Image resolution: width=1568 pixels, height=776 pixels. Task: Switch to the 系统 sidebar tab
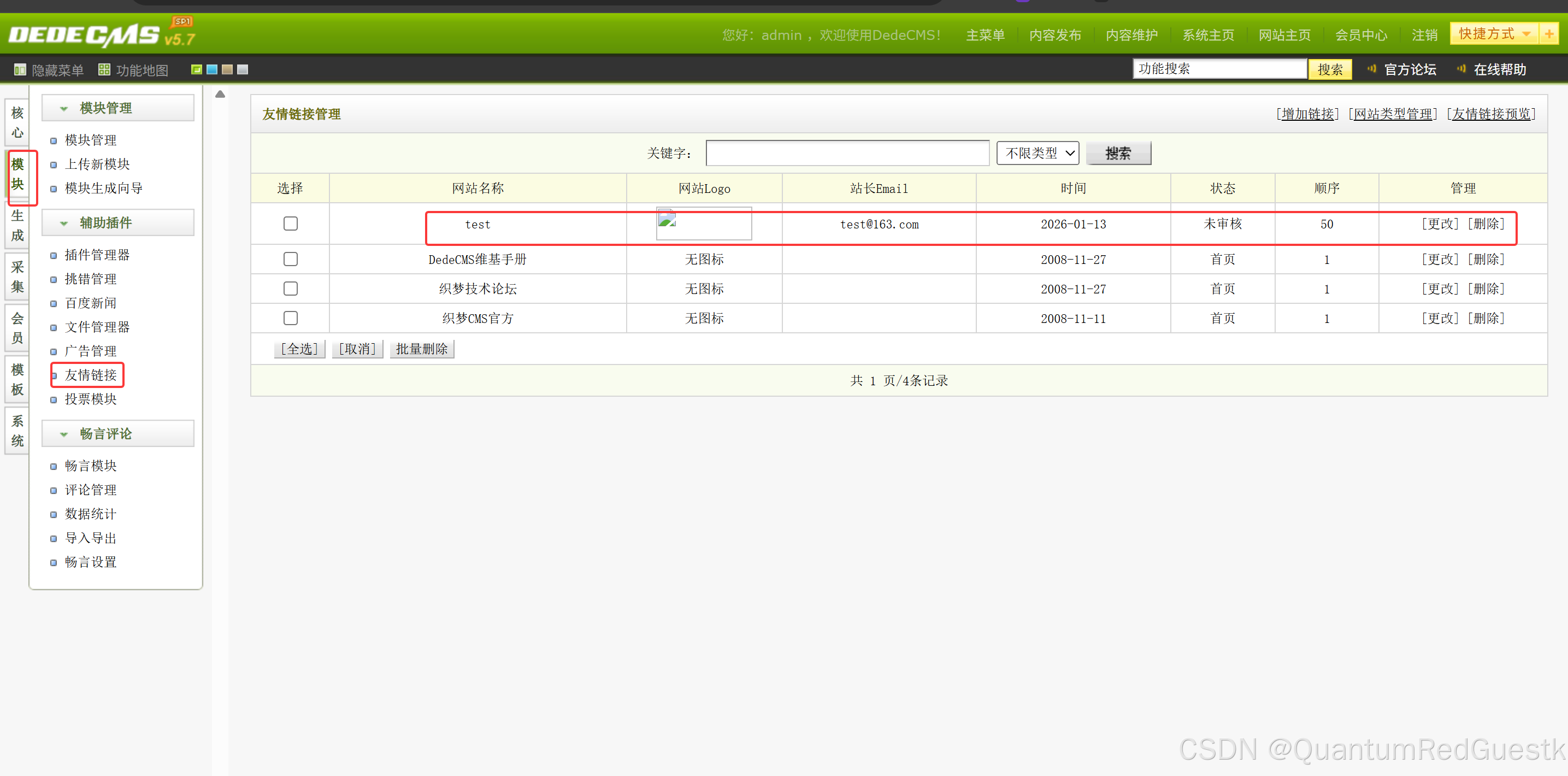pos(17,431)
